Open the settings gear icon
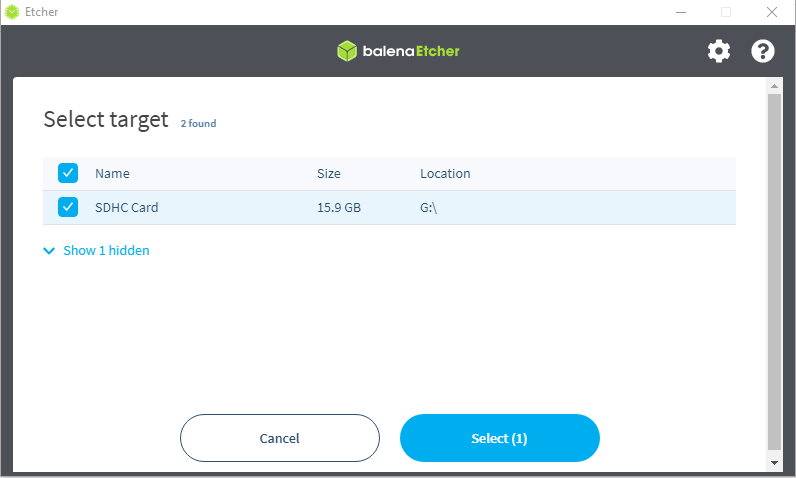This screenshot has height=478, width=796. [x=719, y=51]
